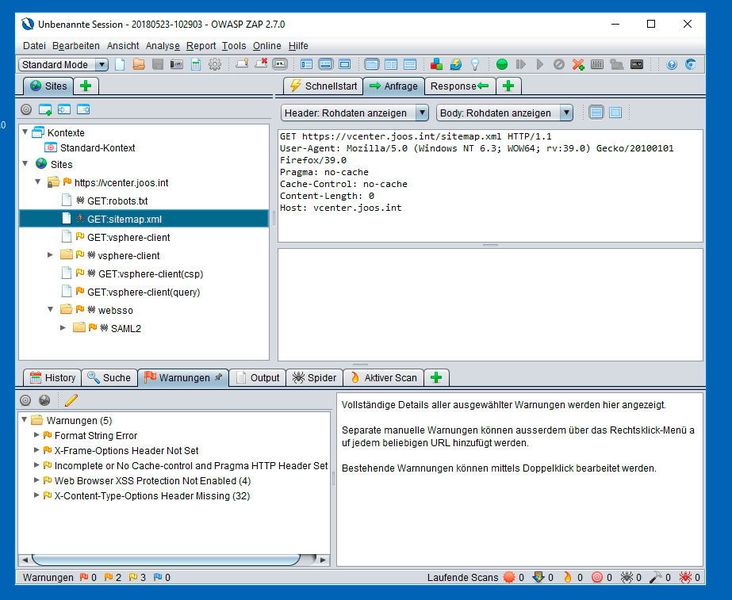Click the red flag high alerts icon in the status bar

pos(84,578)
